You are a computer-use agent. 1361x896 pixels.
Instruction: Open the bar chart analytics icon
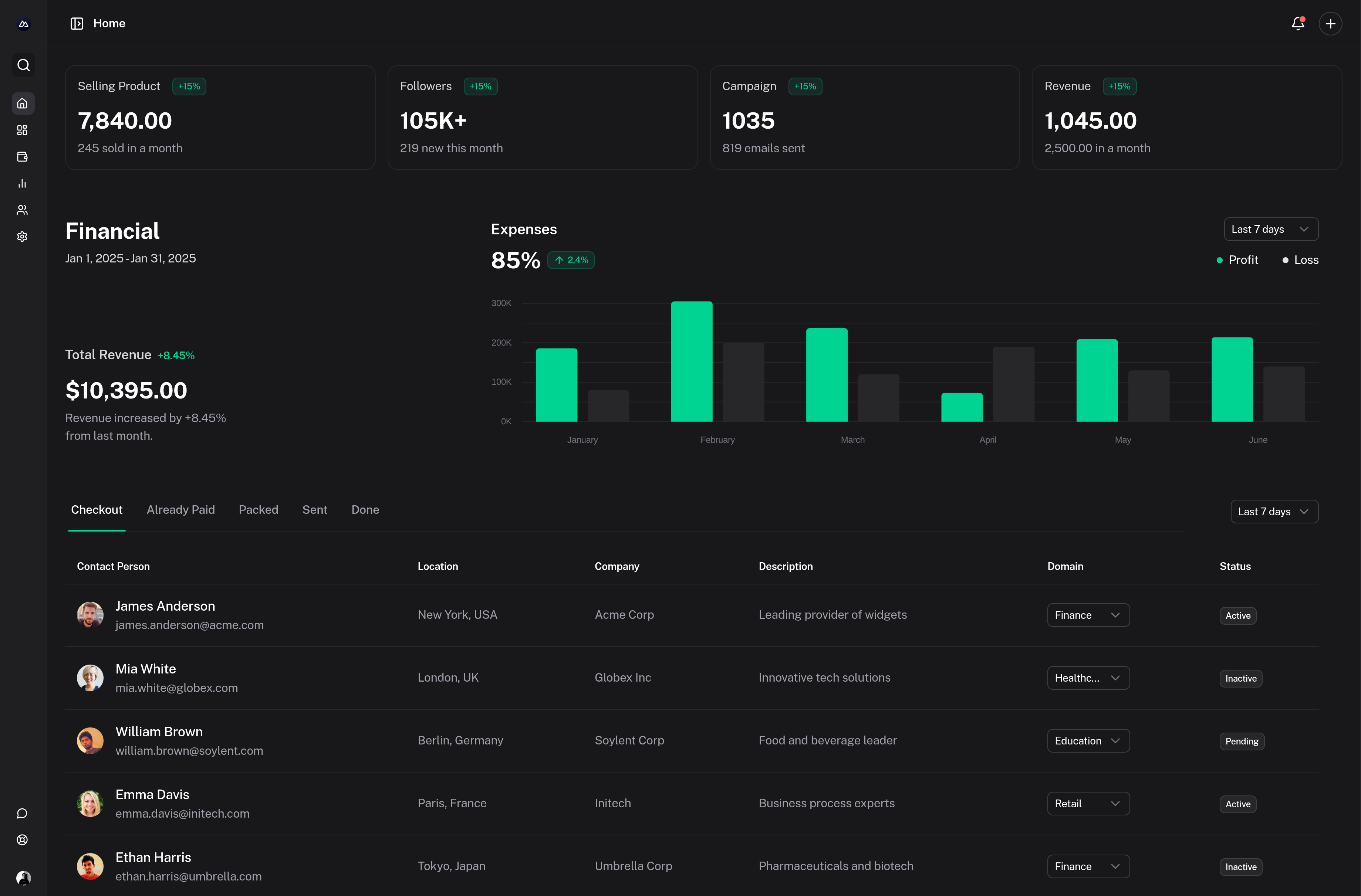(22, 183)
